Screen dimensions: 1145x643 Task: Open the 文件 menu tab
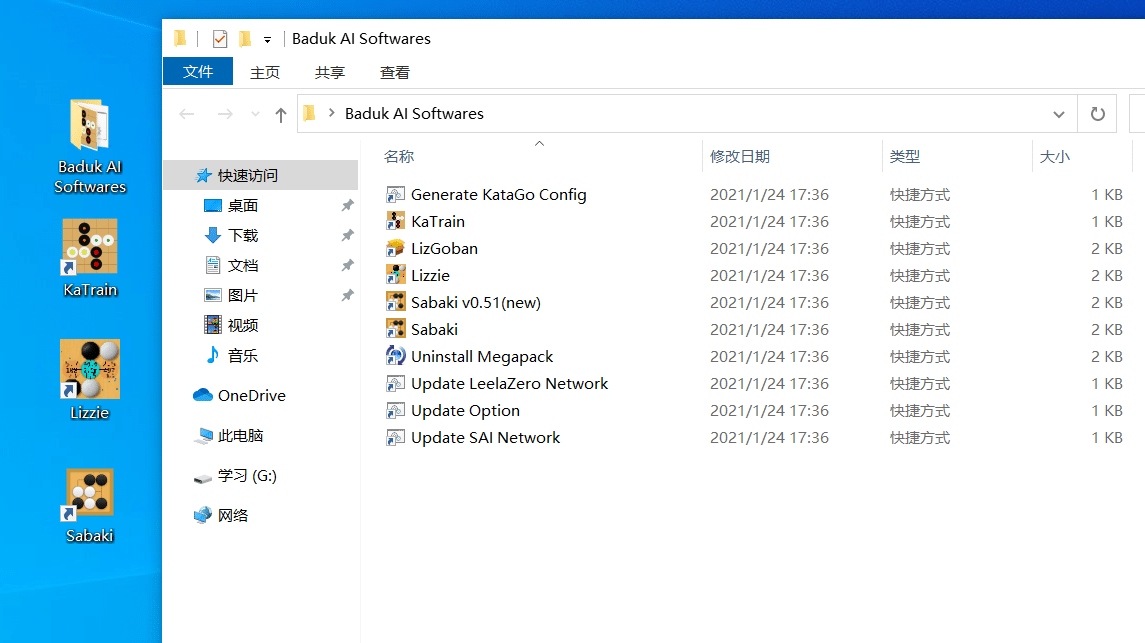tap(198, 72)
